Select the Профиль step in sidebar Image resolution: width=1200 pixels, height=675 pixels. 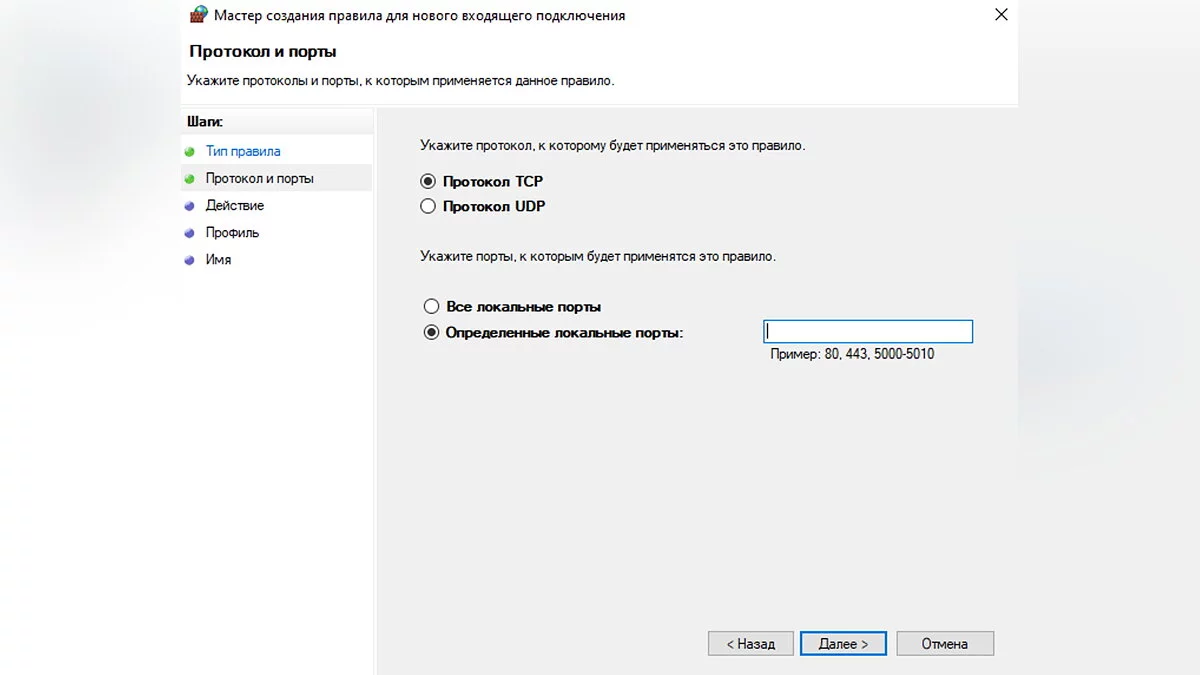[232, 233]
